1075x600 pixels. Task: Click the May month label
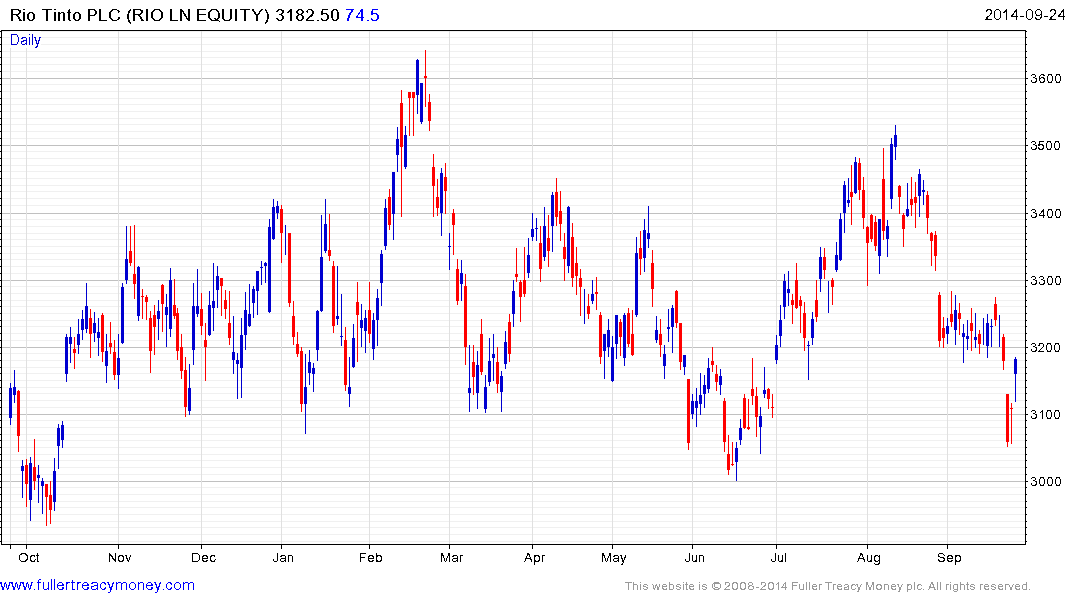click(614, 557)
